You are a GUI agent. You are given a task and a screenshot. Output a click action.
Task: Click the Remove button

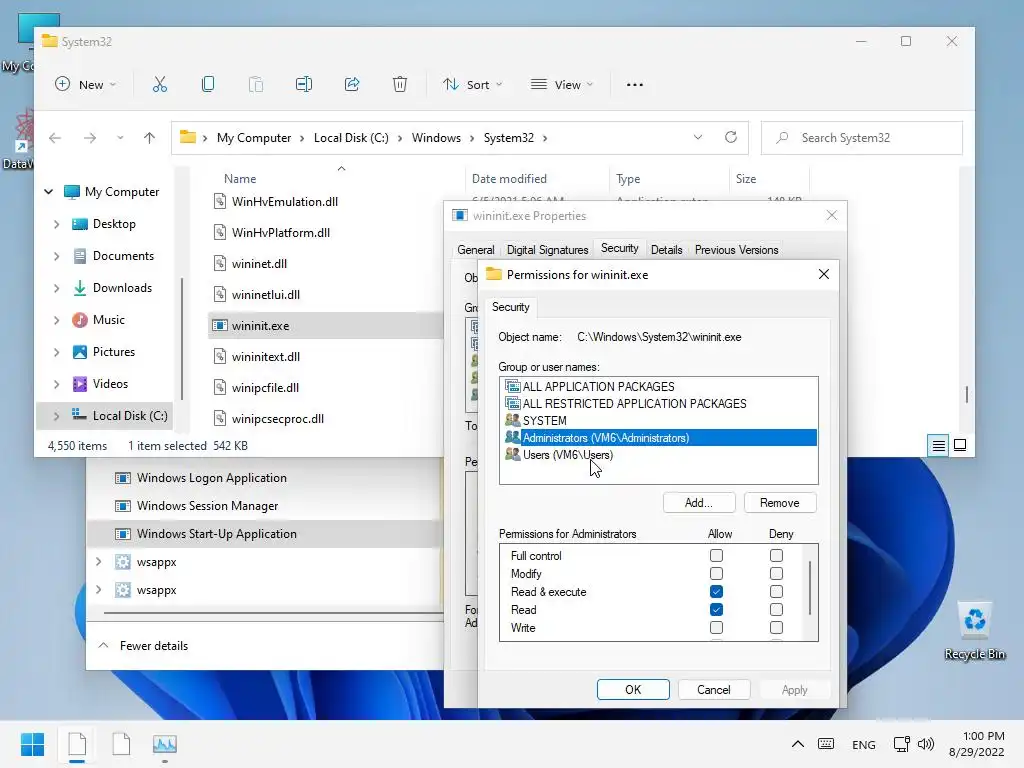pyautogui.click(x=780, y=503)
